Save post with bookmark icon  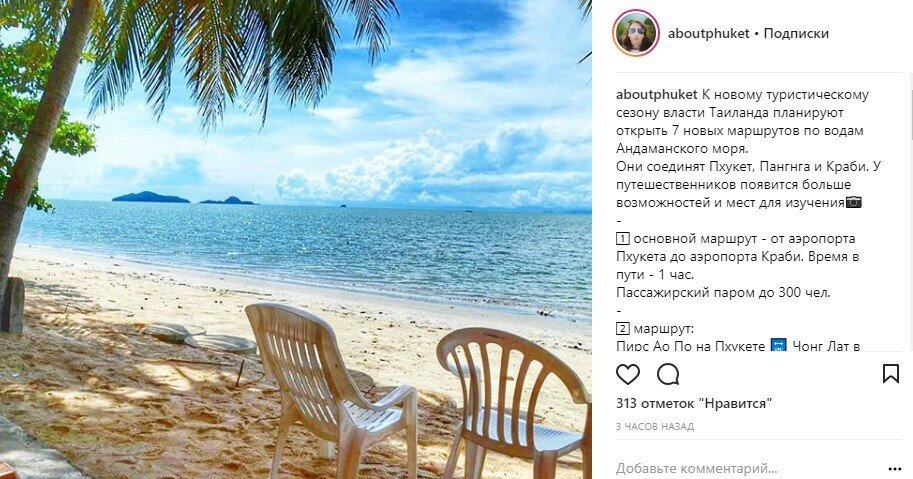point(891,374)
